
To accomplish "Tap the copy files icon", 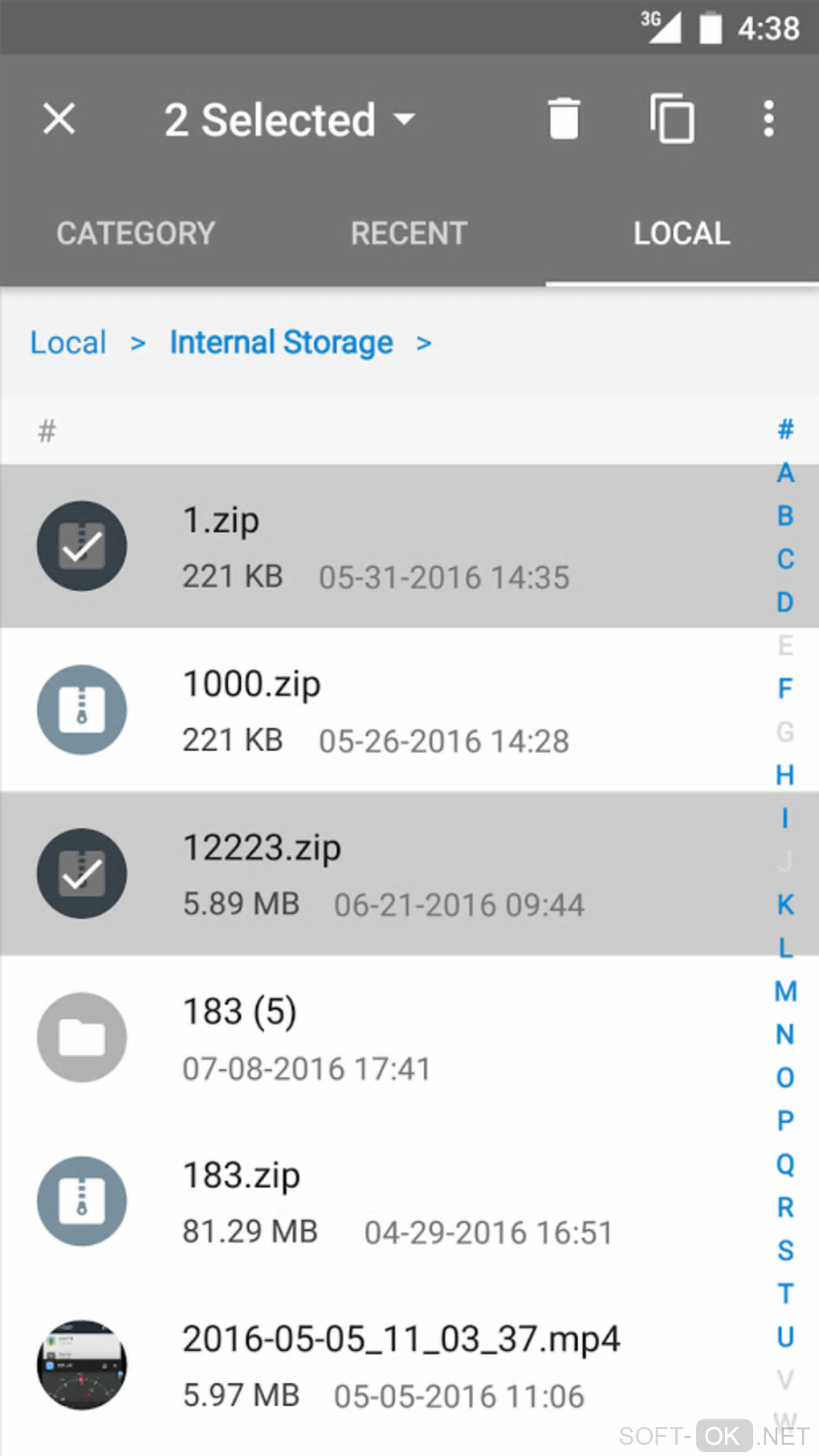I will (672, 119).
